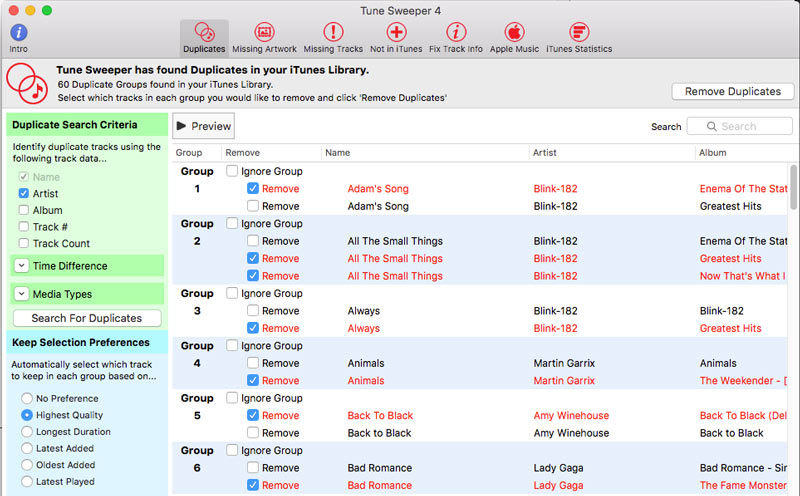Screen dimensions: 800x496
Task: Select the Duplicates toolbar icon
Action: [x=204, y=32]
